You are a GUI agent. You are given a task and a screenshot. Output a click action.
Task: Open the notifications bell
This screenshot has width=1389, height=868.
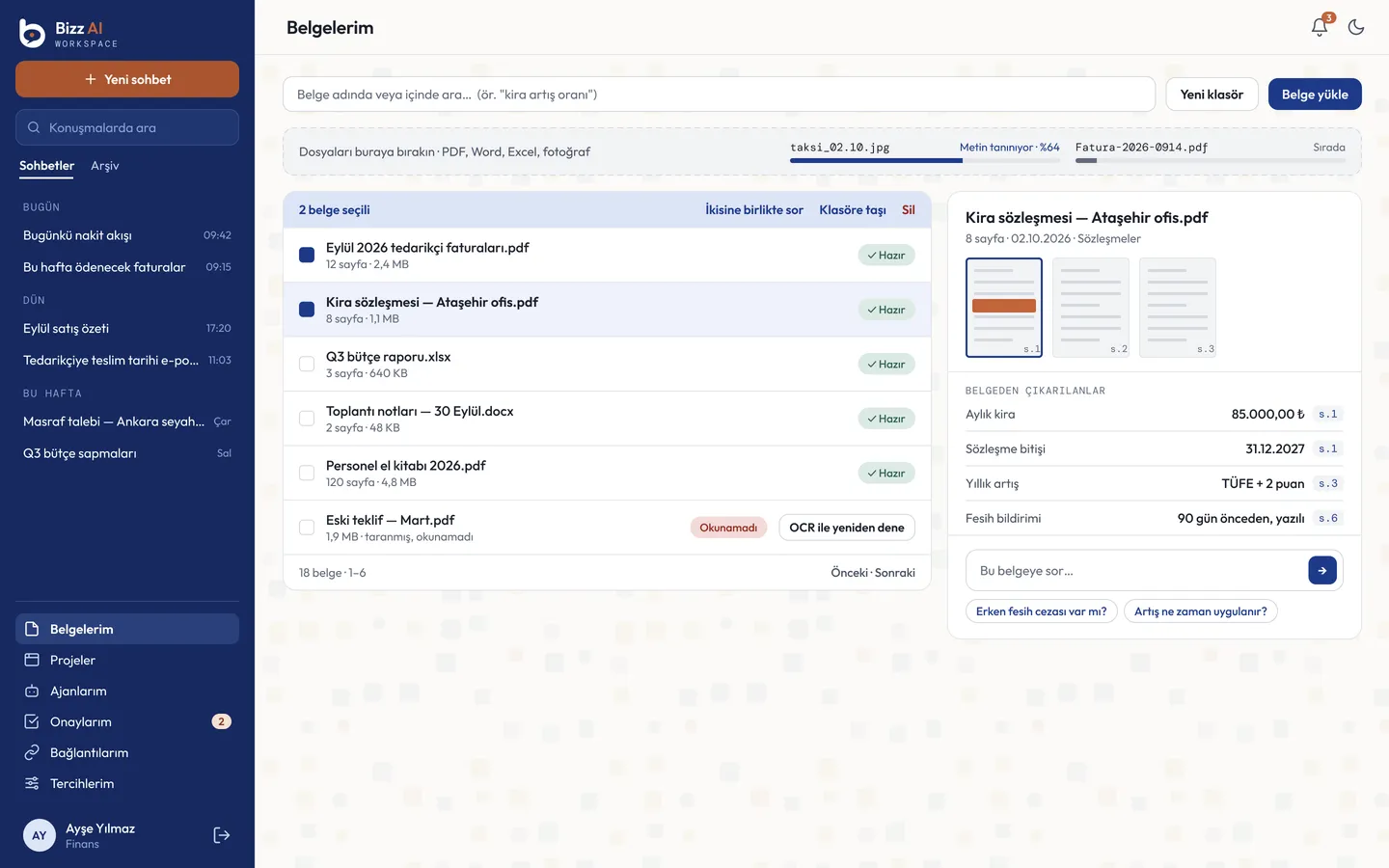click(1320, 27)
